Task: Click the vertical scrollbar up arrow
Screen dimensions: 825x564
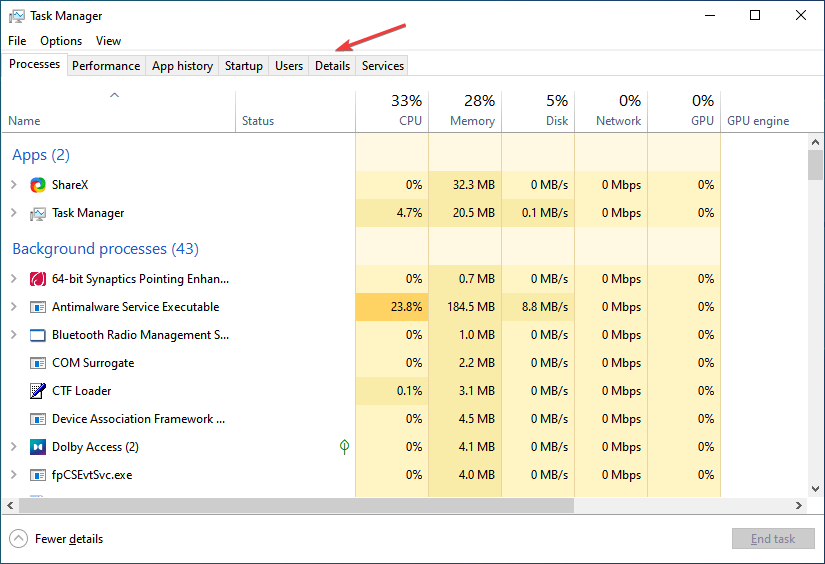Action: point(815,142)
